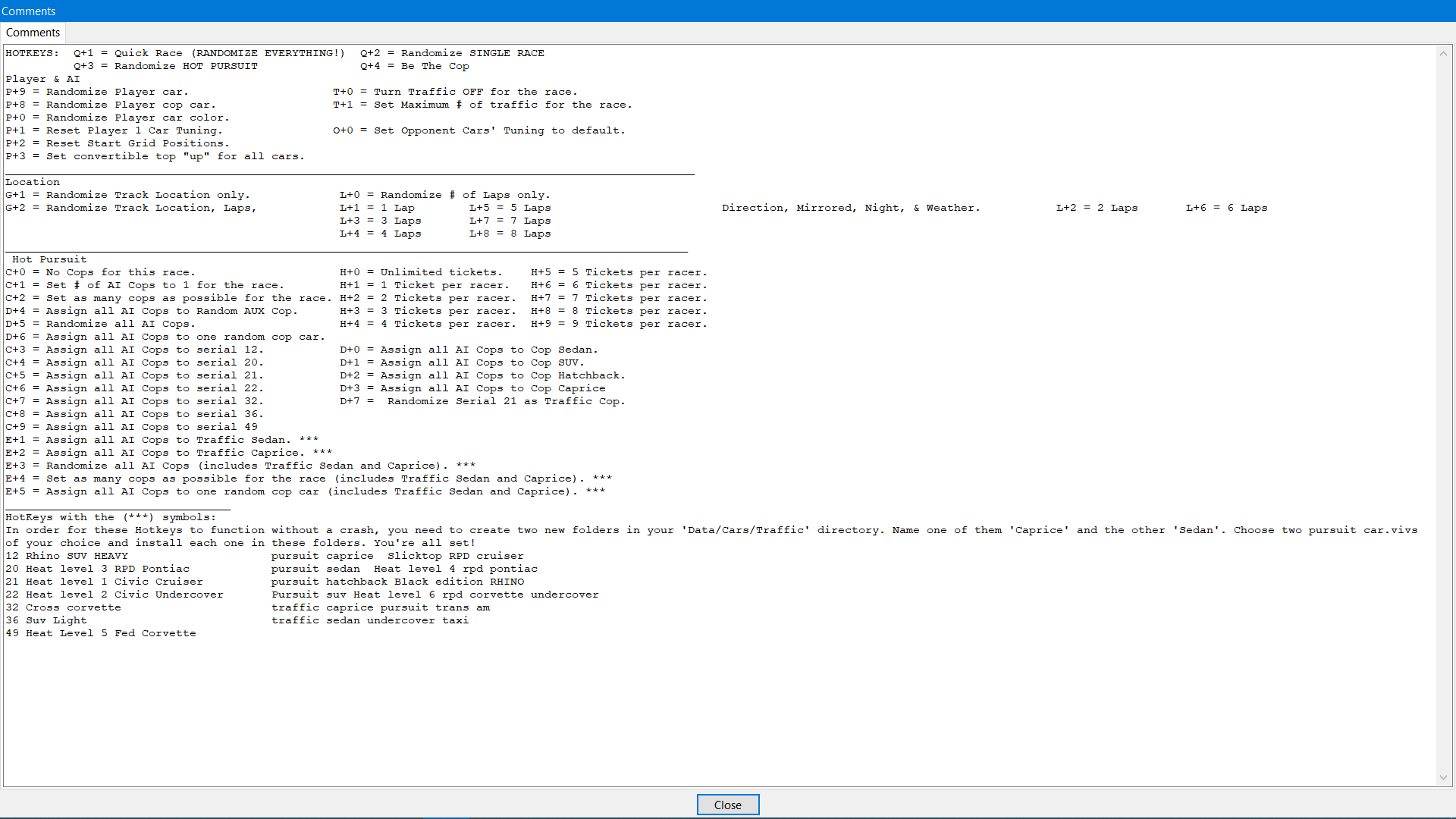
Task: Click the Close button
Action: 727,805
